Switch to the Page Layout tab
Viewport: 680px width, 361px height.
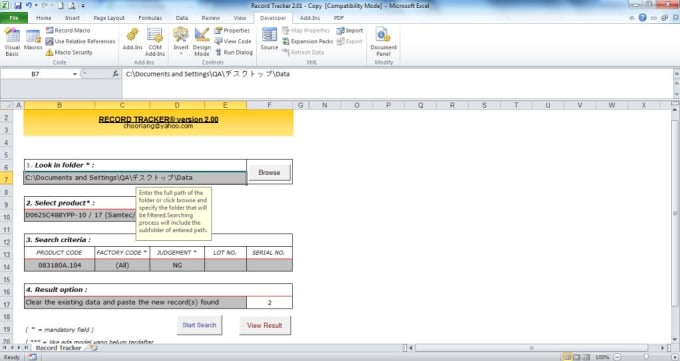pyautogui.click(x=109, y=18)
